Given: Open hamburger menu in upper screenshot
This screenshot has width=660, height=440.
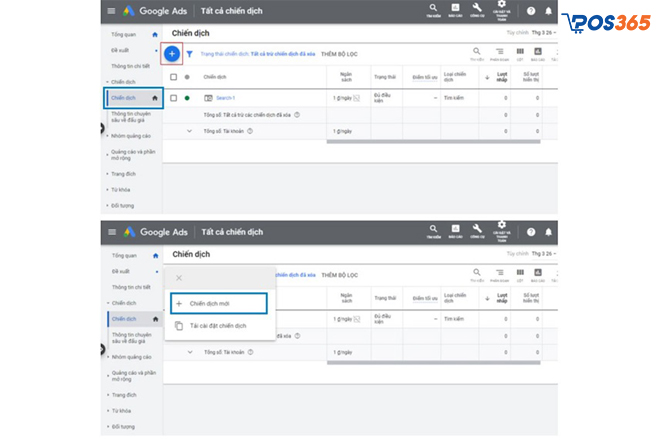Looking at the screenshot, I should [111, 11].
